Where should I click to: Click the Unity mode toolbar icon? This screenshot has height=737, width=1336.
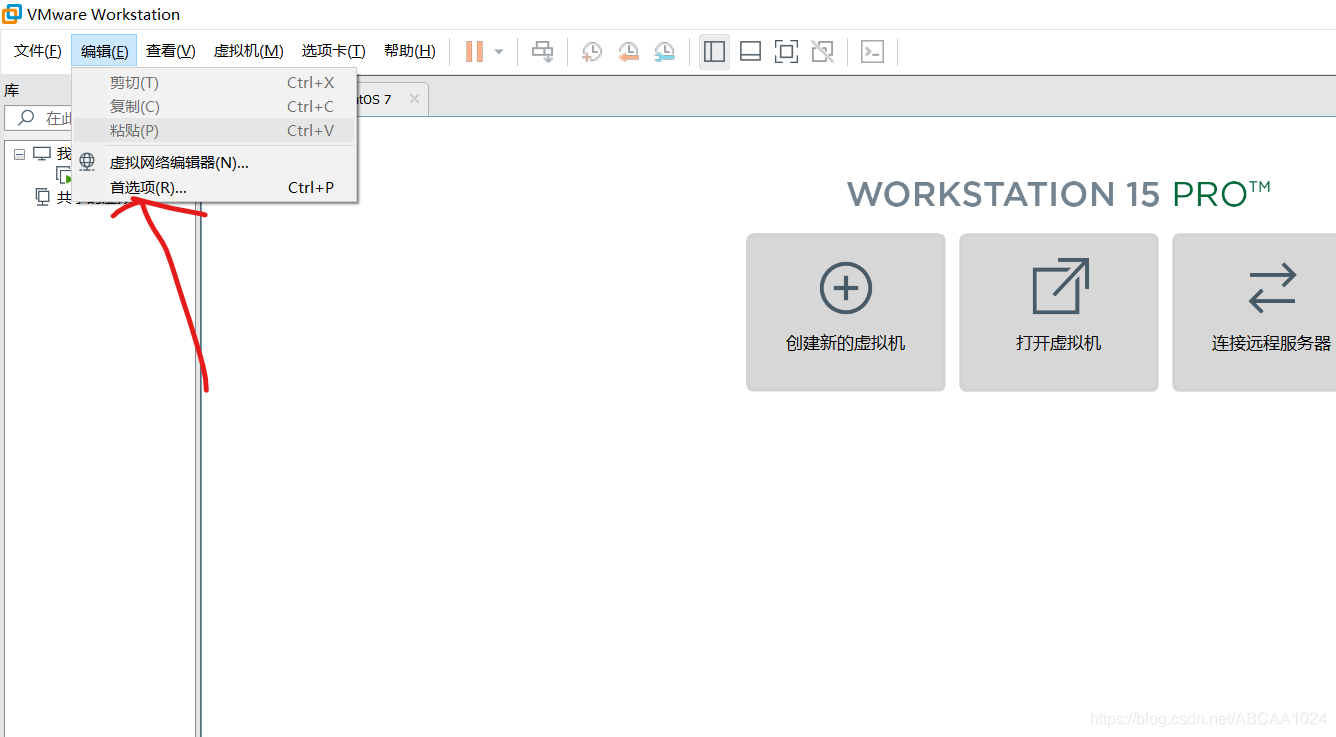click(822, 51)
